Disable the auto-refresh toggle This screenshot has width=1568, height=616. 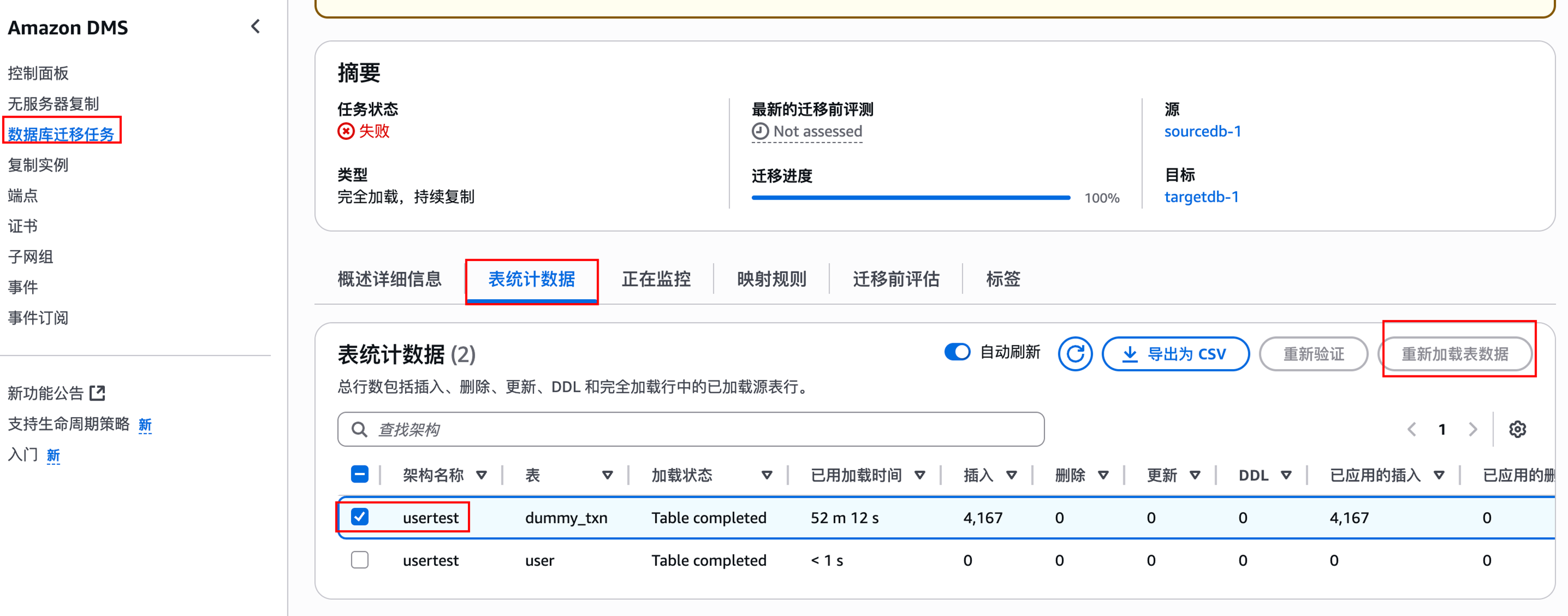tap(957, 352)
